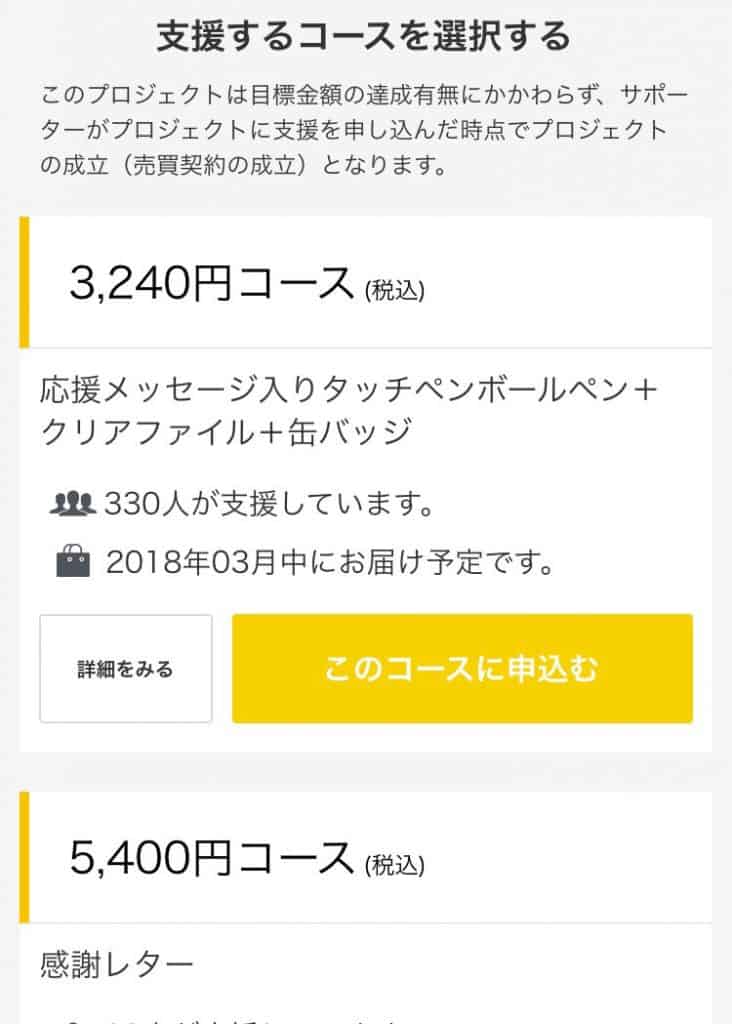Viewport: 732px width, 1024px height.
Task: Click the 2018年03月中にお届け予定です text
Action: point(330,562)
